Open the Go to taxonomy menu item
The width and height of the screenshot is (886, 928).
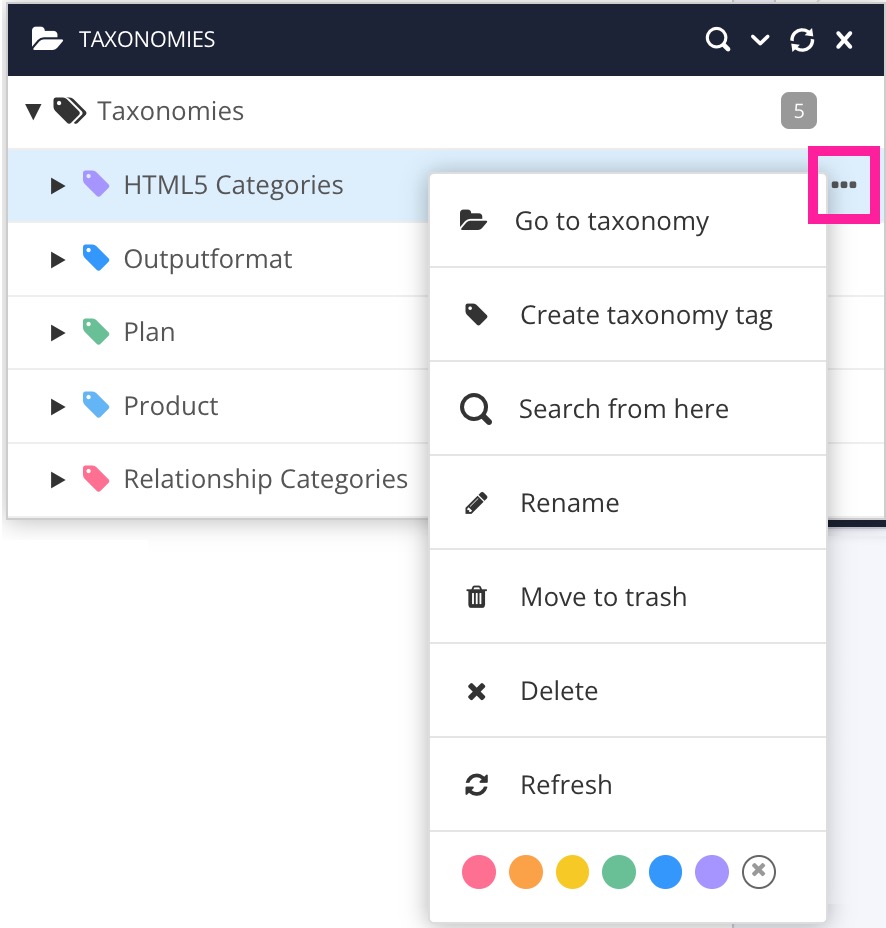pos(611,220)
